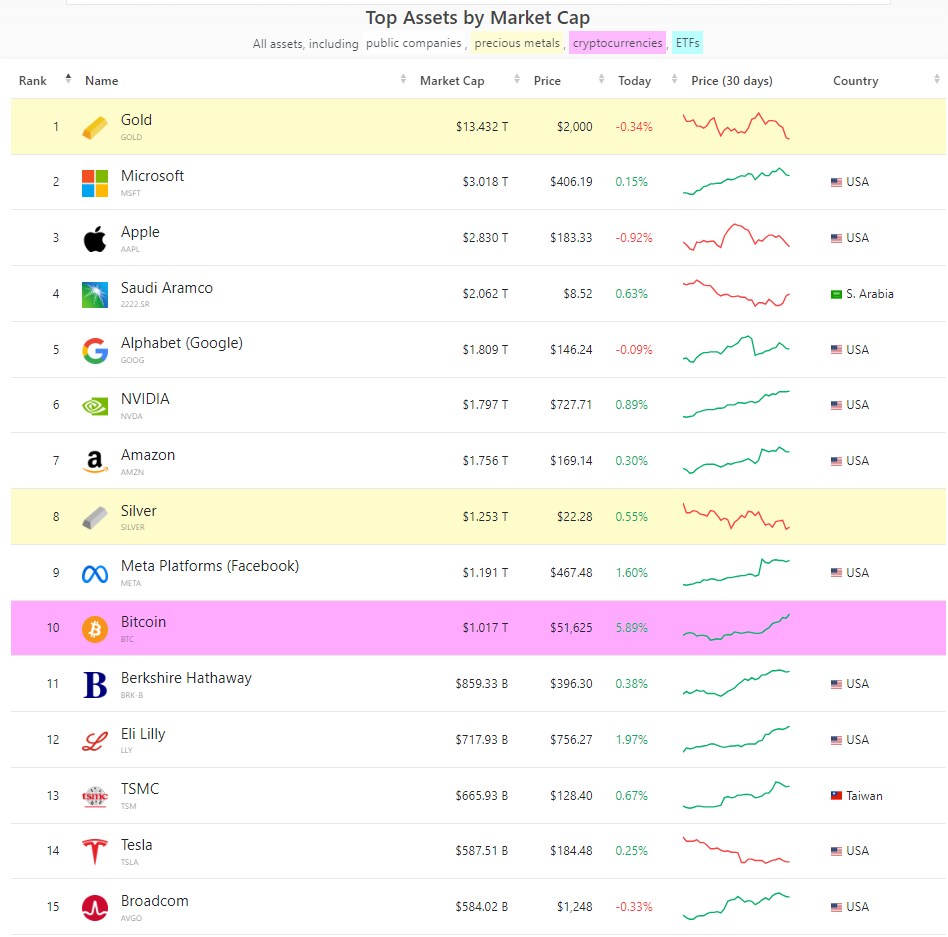Click the NVIDIA logo icon
Image resolution: width=948 pixels, height=937 pixels.
(x=95, y=406)
